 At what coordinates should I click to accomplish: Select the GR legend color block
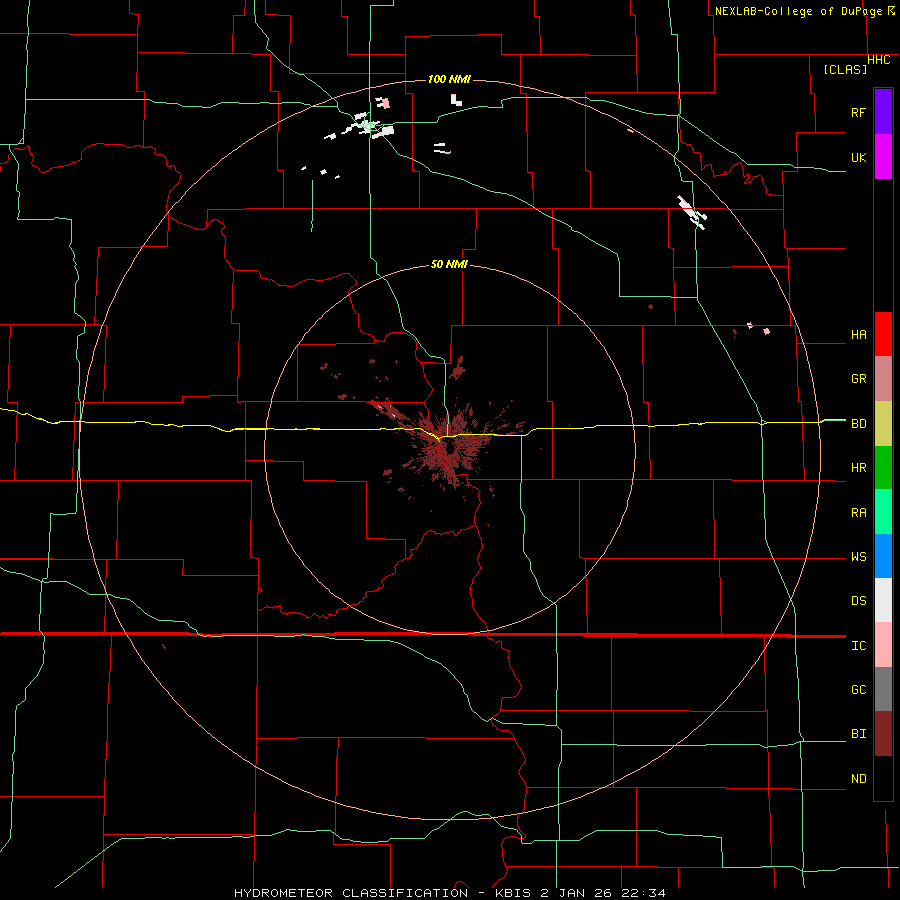click(883, 379)
